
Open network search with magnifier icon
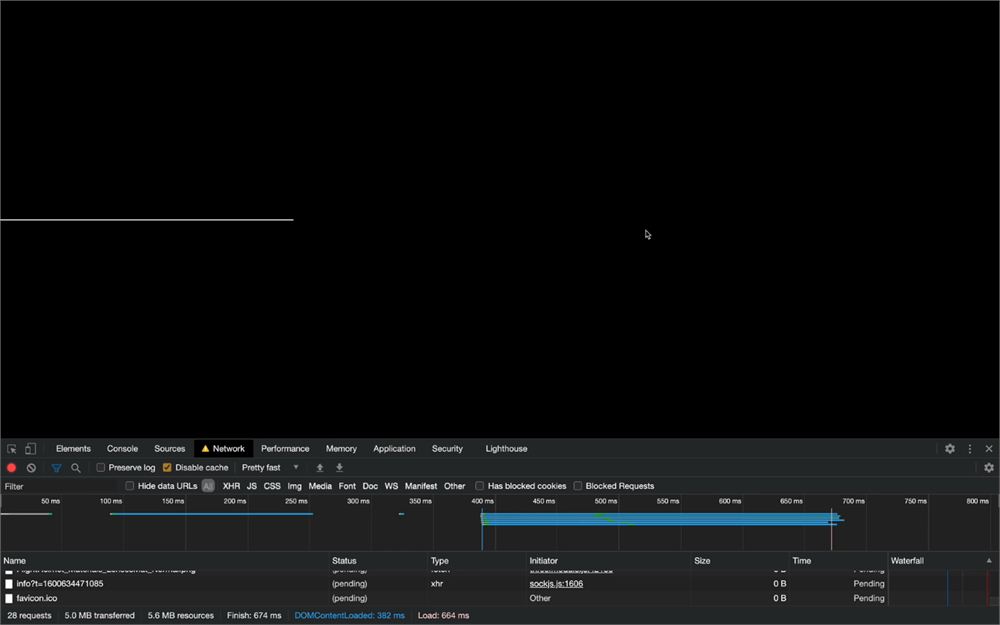pos(76,467)
